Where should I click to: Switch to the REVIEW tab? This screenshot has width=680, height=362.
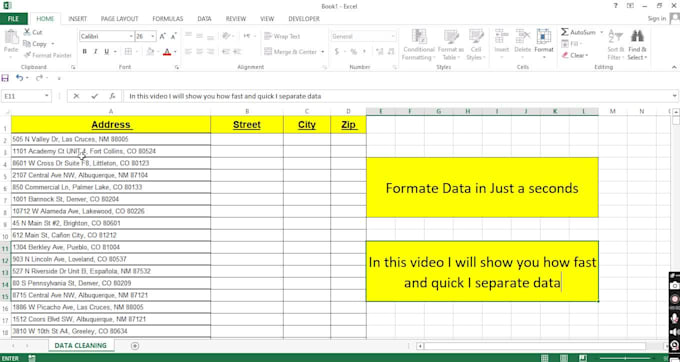[236, 19]
